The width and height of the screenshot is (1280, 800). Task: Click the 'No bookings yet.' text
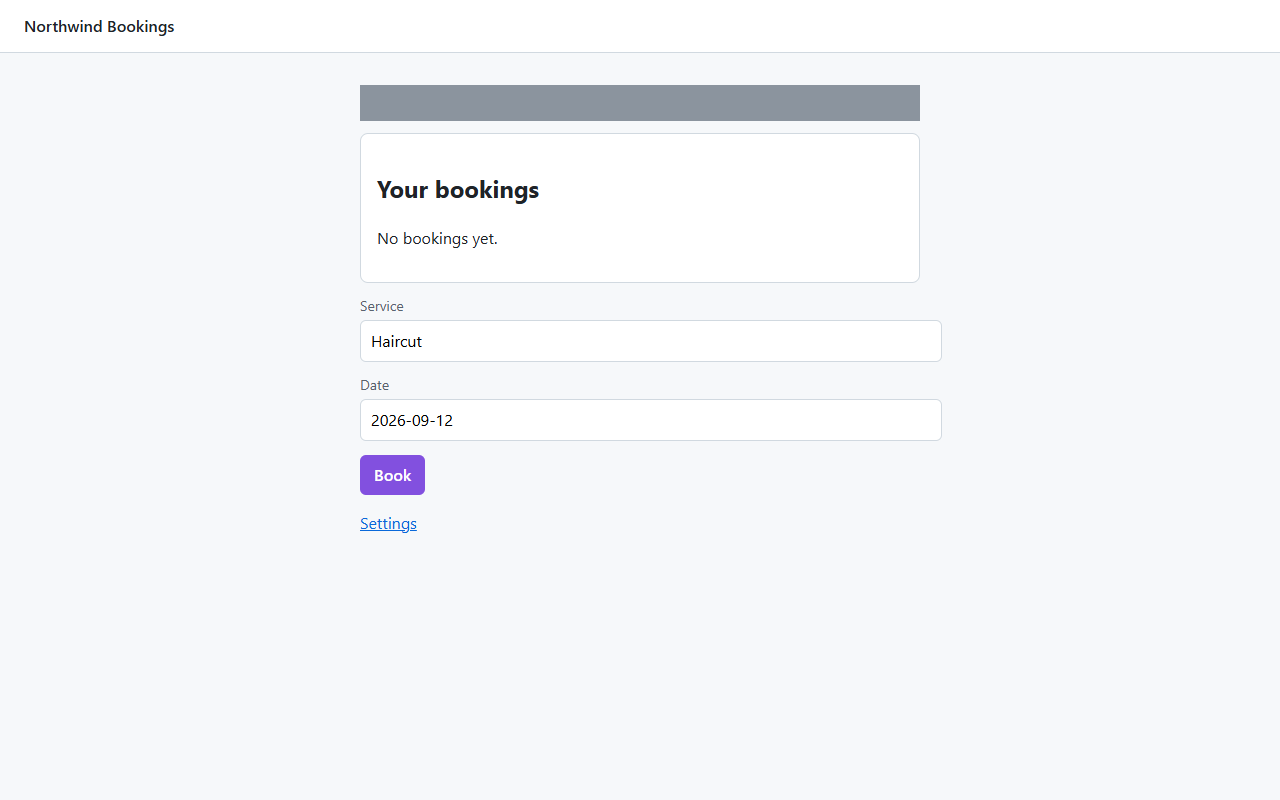pyautogui.click(x=437, y=239)
